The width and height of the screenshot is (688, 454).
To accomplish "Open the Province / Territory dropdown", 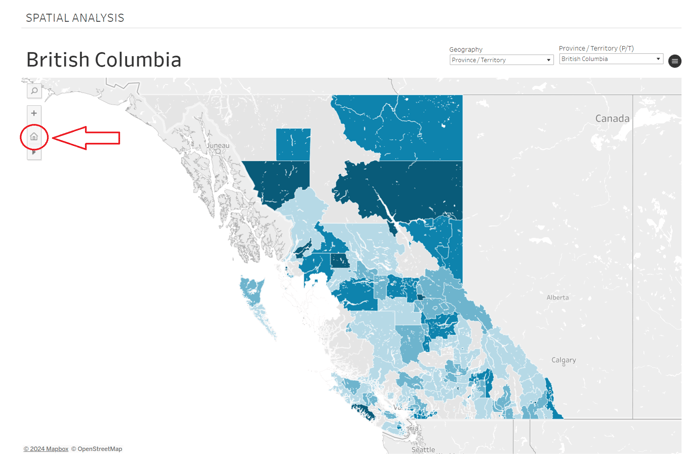I will click(610, 59).
